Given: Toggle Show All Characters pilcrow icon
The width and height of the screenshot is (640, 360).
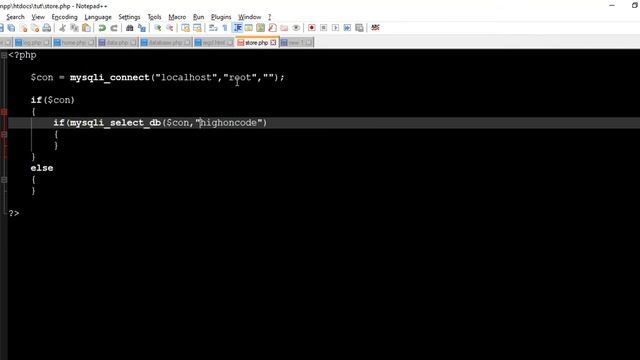Looking at the screenshot, I should pyautogui.click(x=225, y=28).
